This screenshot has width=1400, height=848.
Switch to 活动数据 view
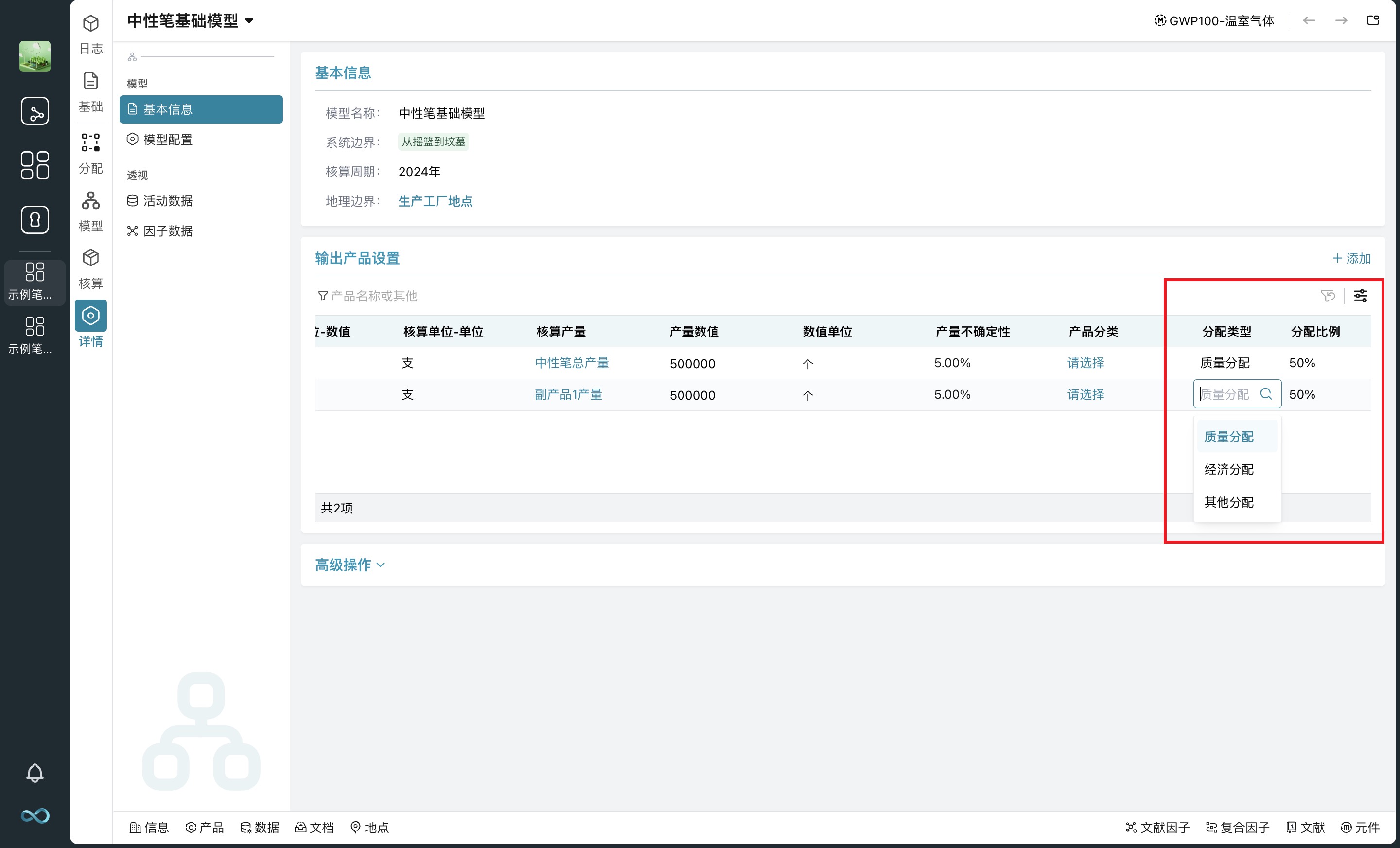point(168,201)
